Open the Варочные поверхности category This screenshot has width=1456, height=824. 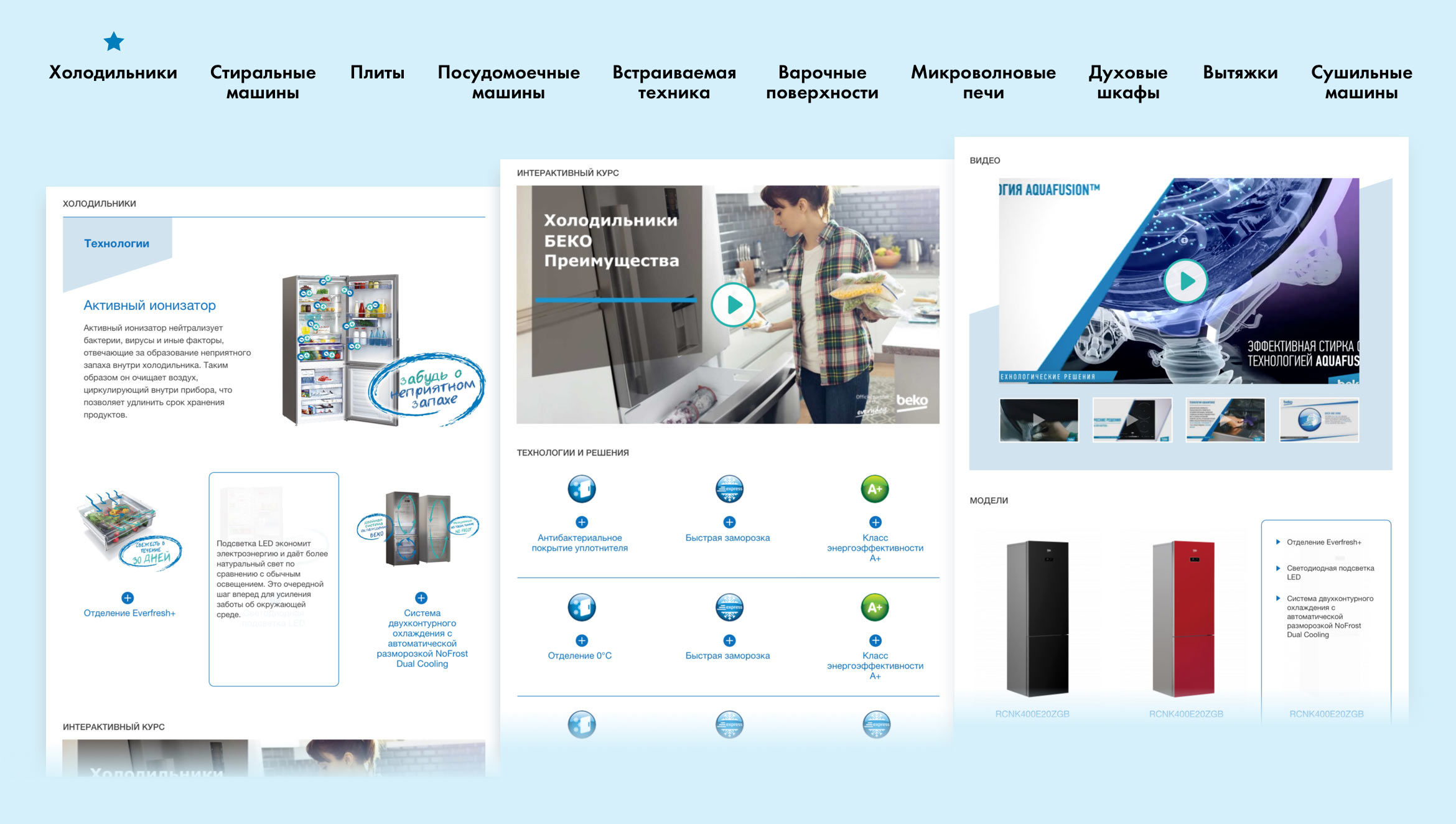click(x=822, y=82)
